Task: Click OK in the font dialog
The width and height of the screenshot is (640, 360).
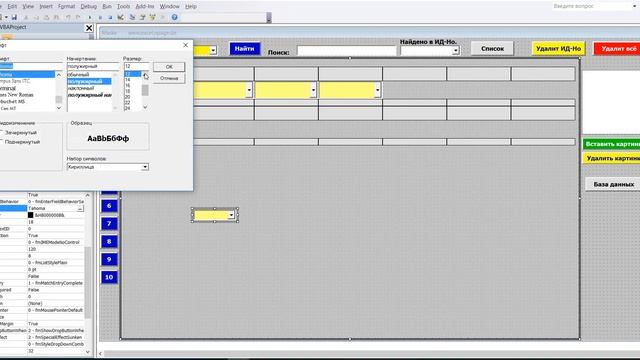Action: [169, 67]
